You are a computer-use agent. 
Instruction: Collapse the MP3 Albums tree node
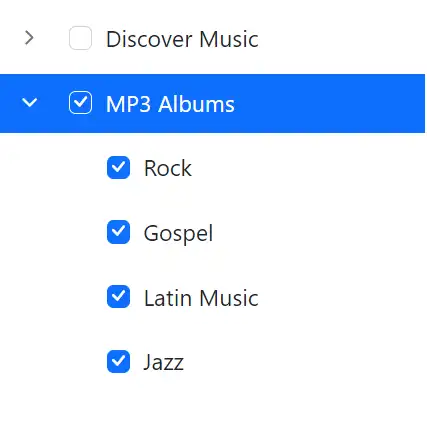29,103
